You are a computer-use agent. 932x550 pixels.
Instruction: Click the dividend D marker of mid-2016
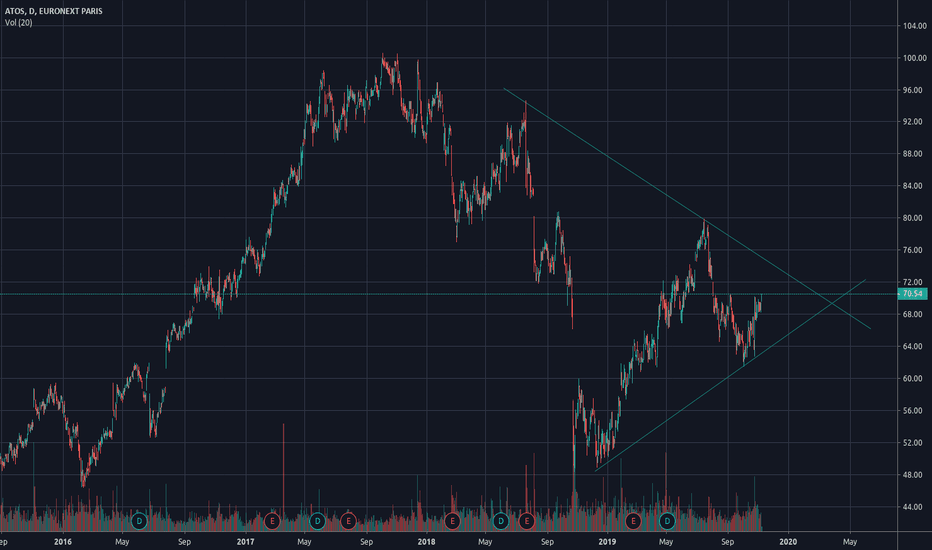coord(139,521)
